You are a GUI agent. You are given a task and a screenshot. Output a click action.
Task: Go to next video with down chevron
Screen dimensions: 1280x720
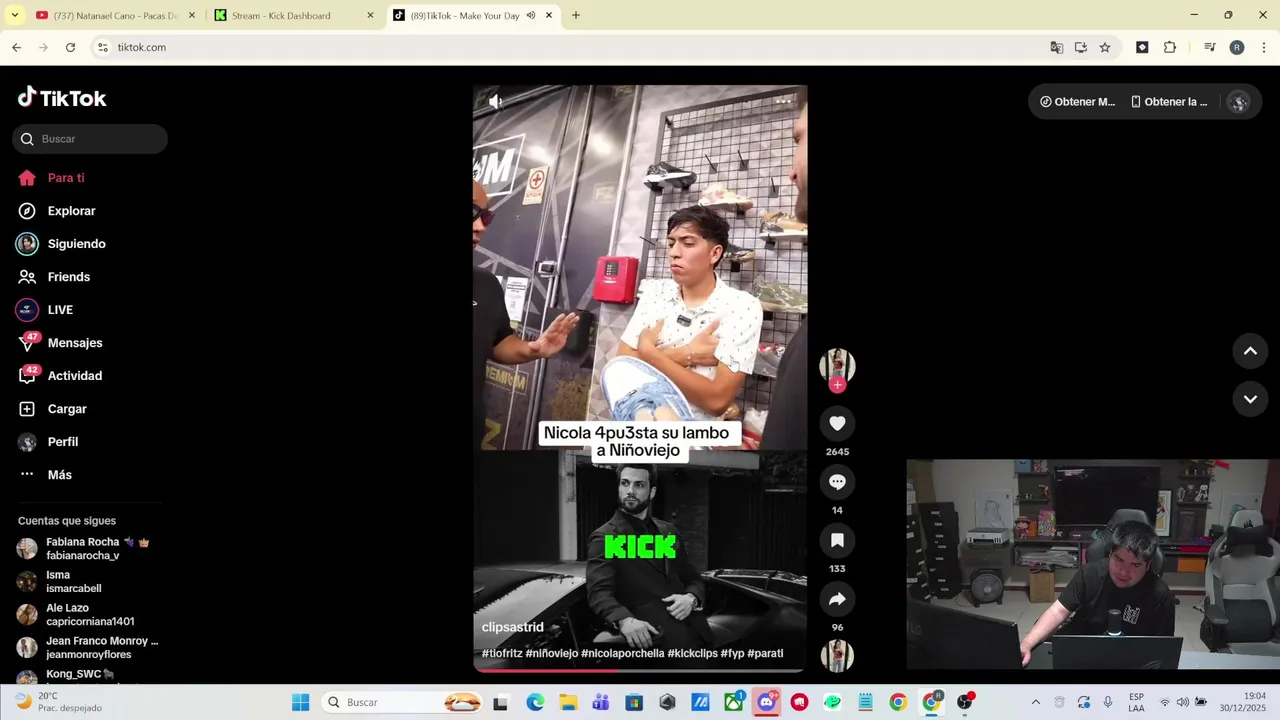click(x=1250, y=399)
